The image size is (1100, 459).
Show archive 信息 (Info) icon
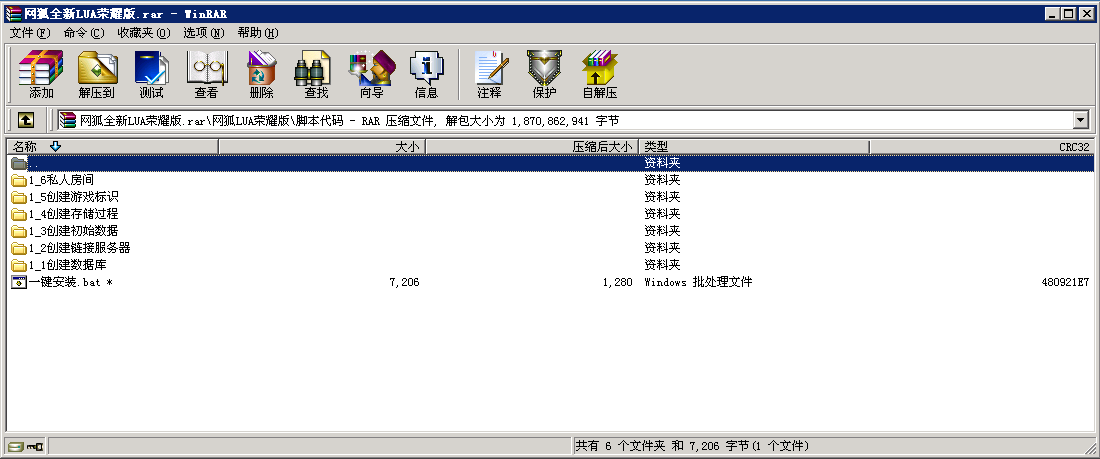426,74
